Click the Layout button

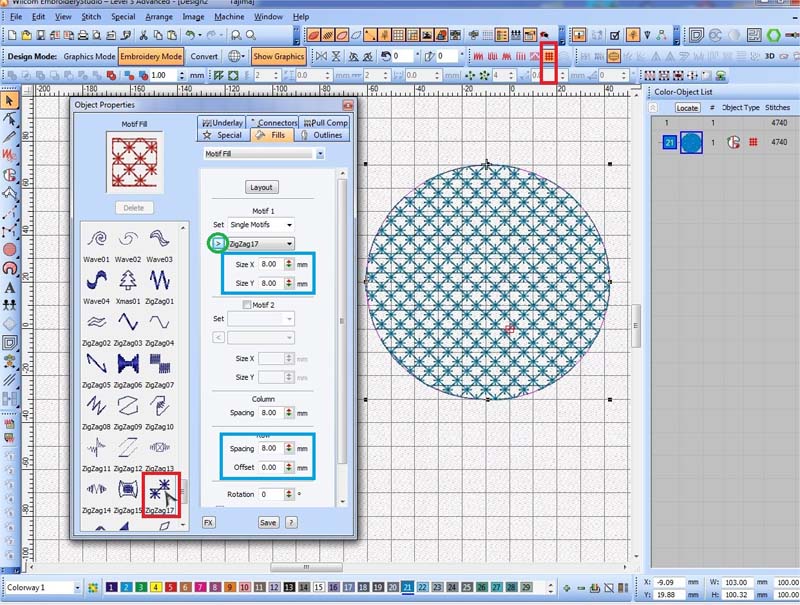[261, 187]
